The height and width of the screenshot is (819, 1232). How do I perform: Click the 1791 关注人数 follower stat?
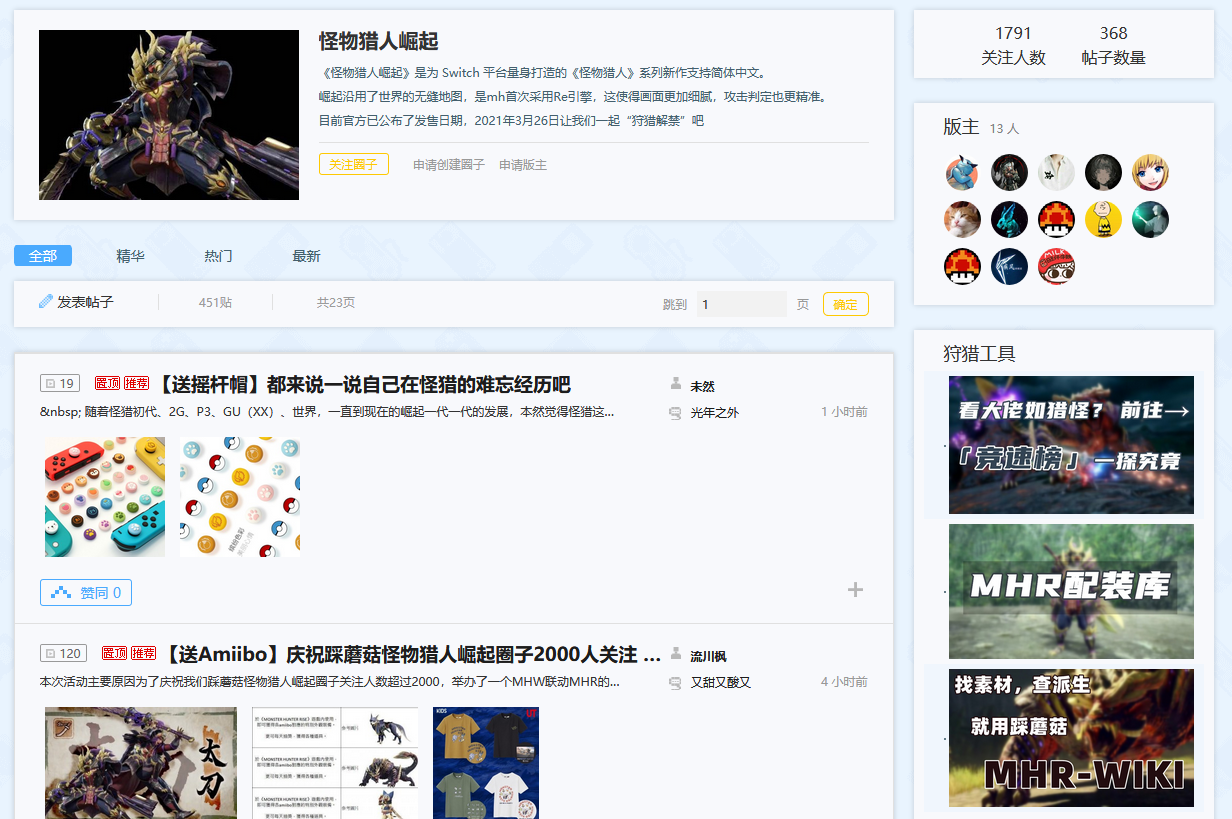(x=1013, y=45)
